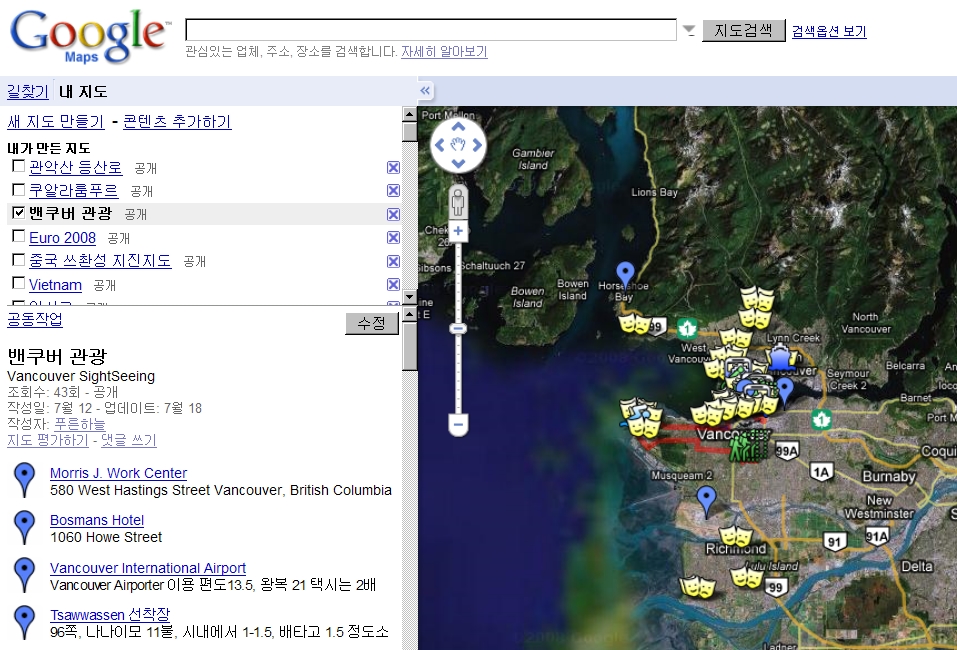
Task: Pan the map right with the arrow control
Action: 477,145
